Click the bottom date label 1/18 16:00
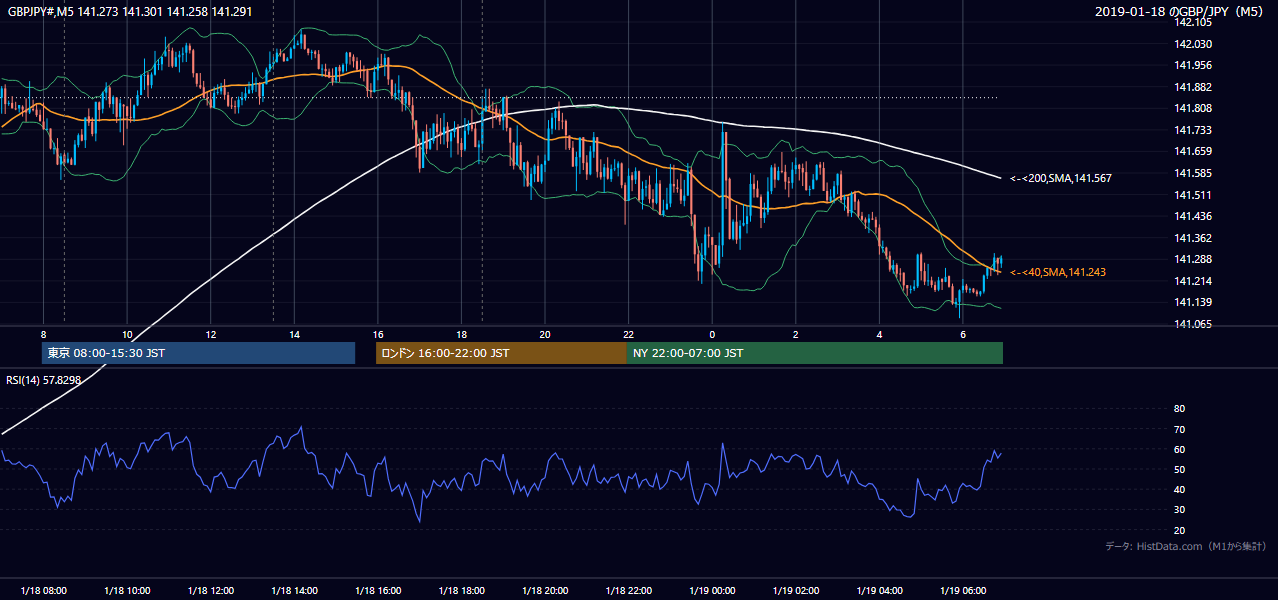This screenshot has height=600, width=1278. pos(378,590)
